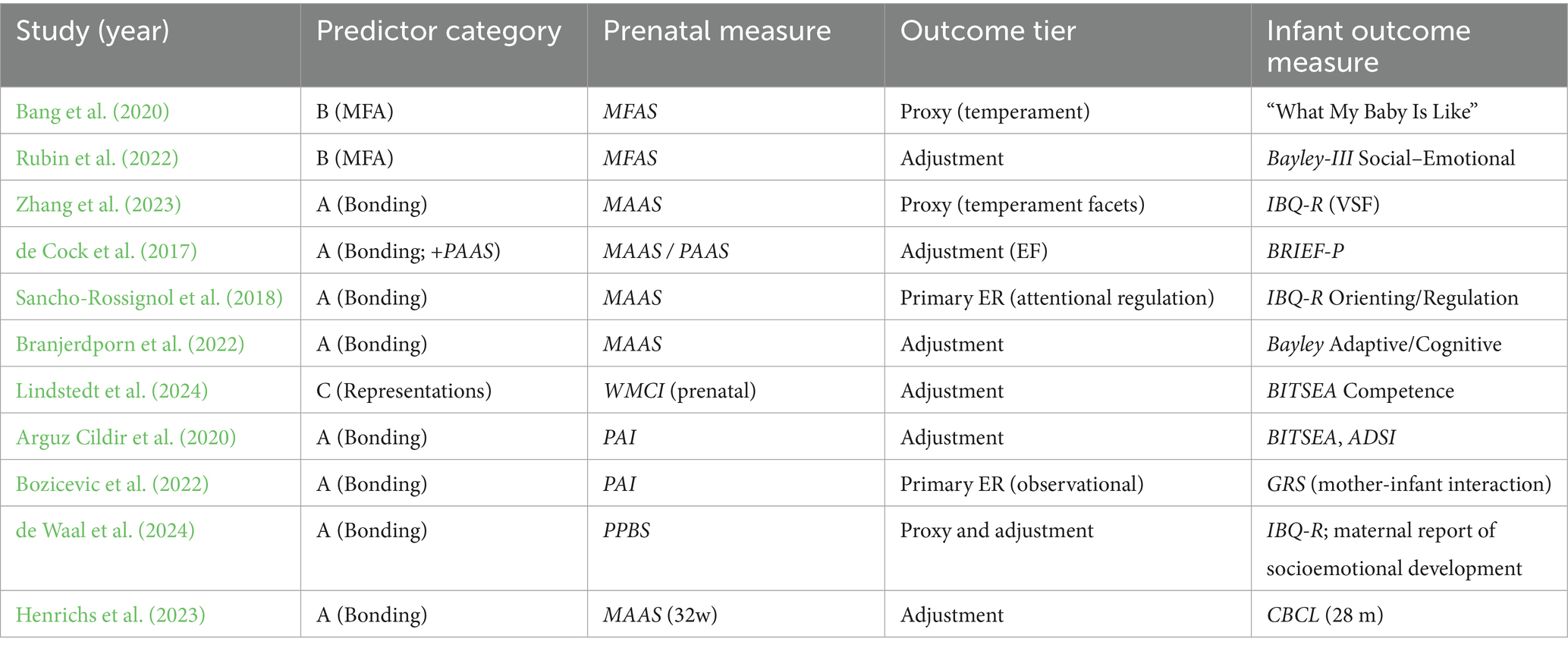This screenshot has width=1568, height=651.
Task: Select the "BRIEF-P" outcome cell
Action: point(1305,251)
